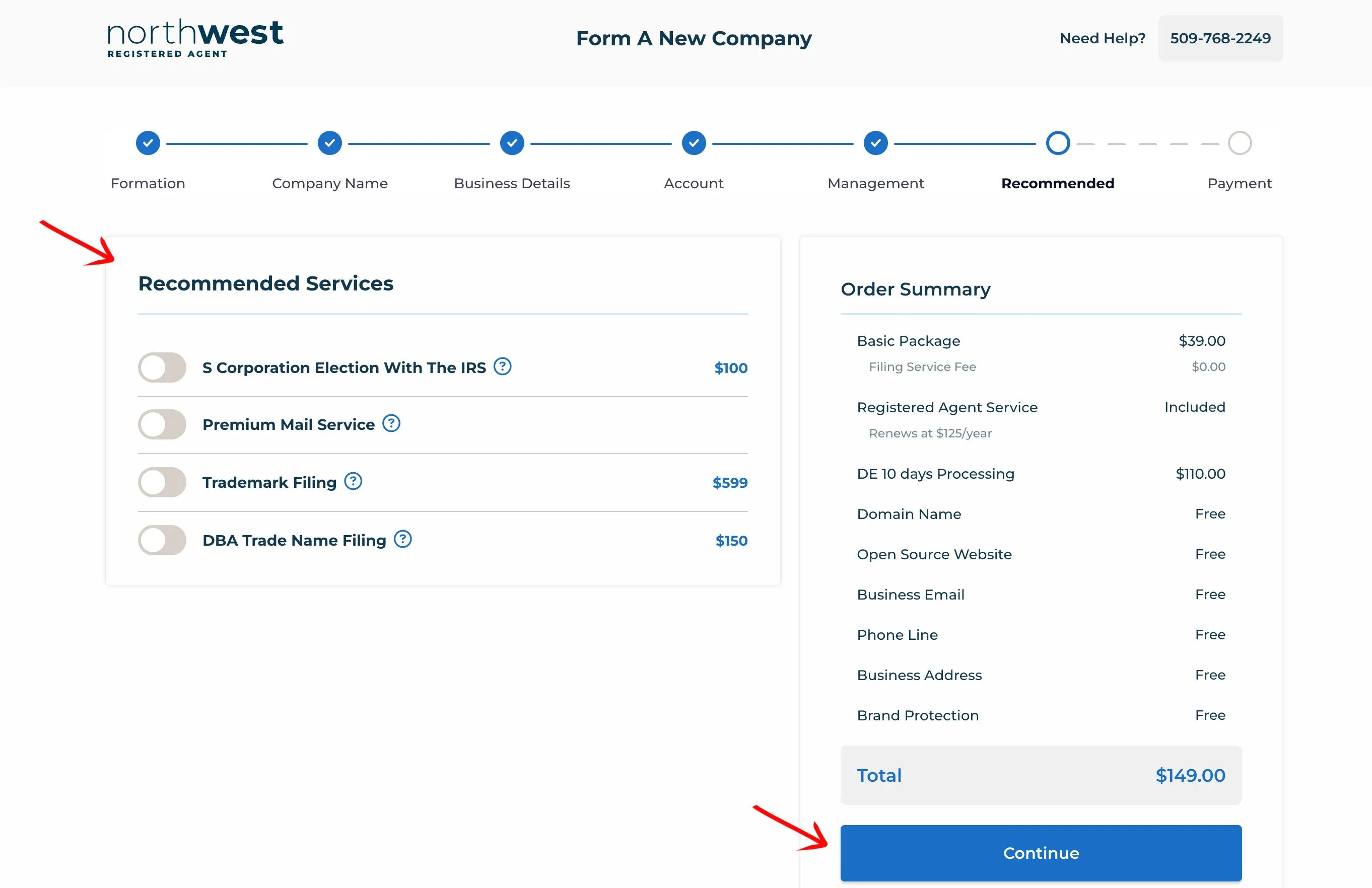Click the Recommended Services heading
1372x888 pixels.
click(x=266, y=283)
